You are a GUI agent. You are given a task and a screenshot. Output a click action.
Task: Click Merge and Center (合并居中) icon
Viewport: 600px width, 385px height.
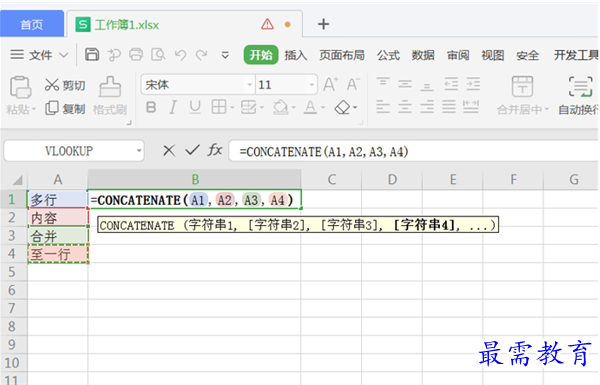coord(522,86)
